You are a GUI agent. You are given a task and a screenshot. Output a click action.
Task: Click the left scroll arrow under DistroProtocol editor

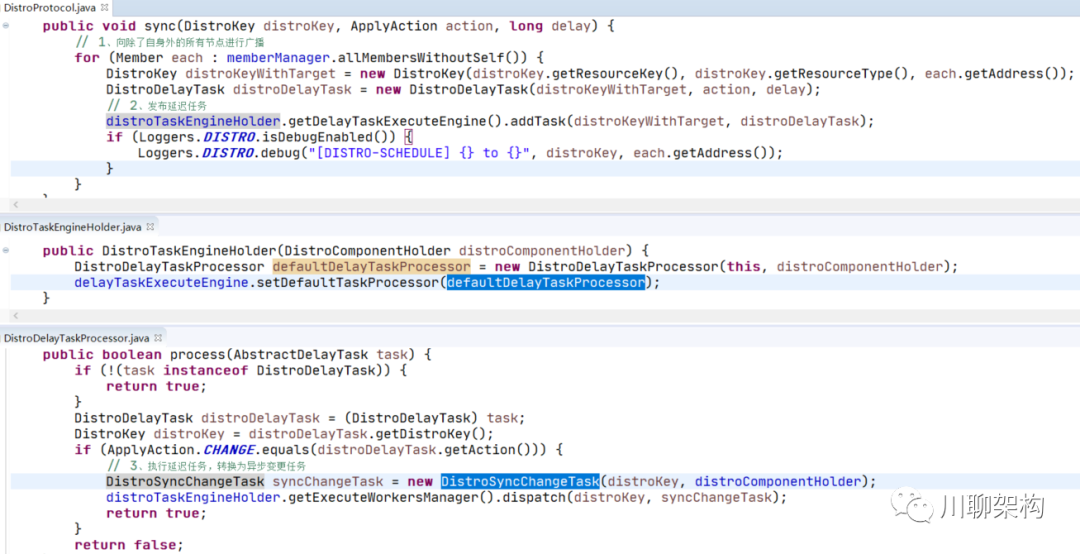[x=16, y=205]
